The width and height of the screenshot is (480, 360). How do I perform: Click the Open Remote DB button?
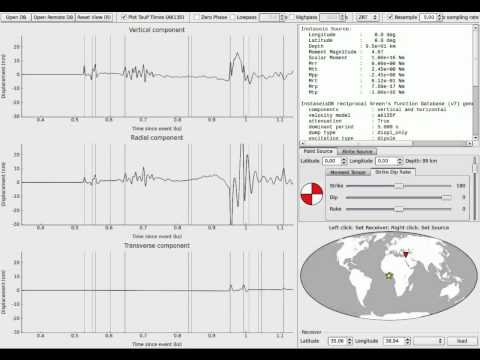(53, 17)
